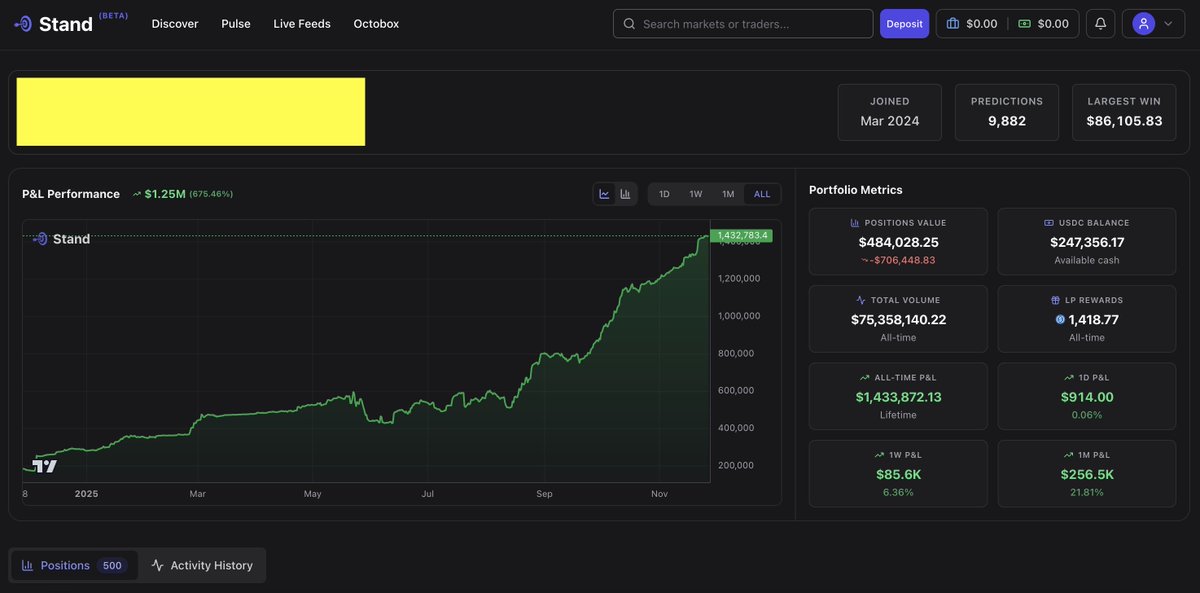Click the $256.5K 1M P&L value
This screenshot has width=1200, height=593.
[1087, 474]
